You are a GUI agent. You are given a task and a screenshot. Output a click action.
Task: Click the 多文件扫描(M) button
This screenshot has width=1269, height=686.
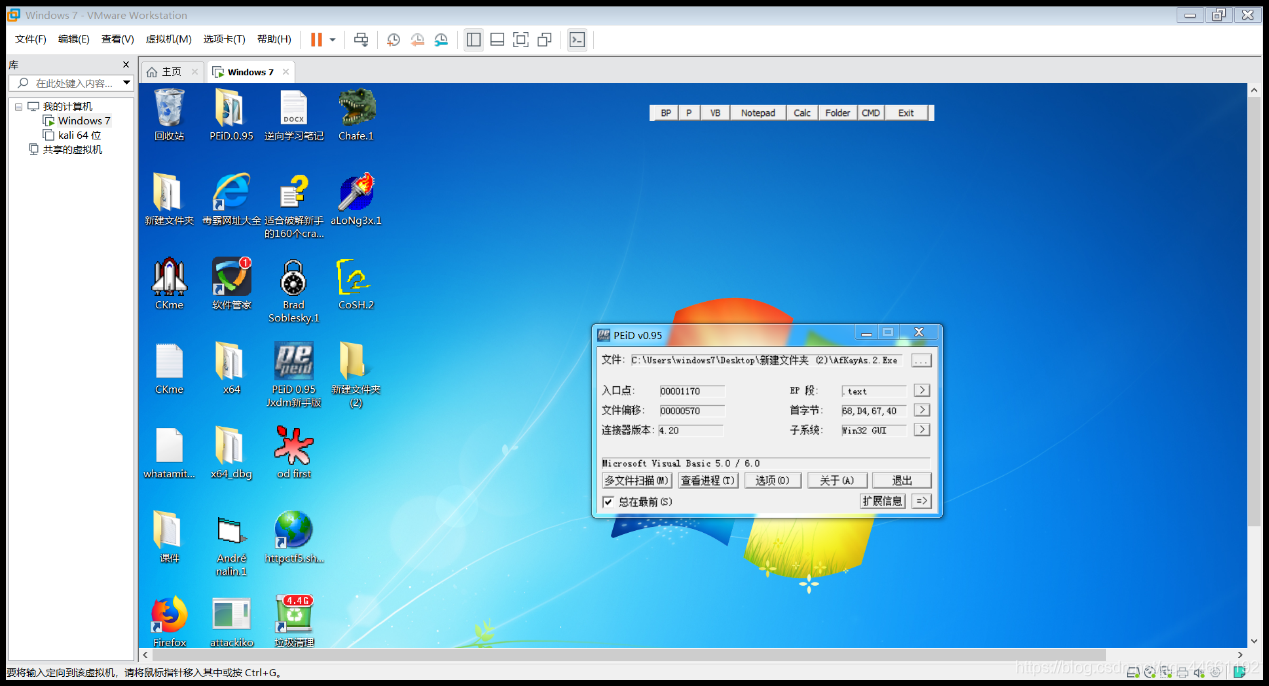point(637,481)
